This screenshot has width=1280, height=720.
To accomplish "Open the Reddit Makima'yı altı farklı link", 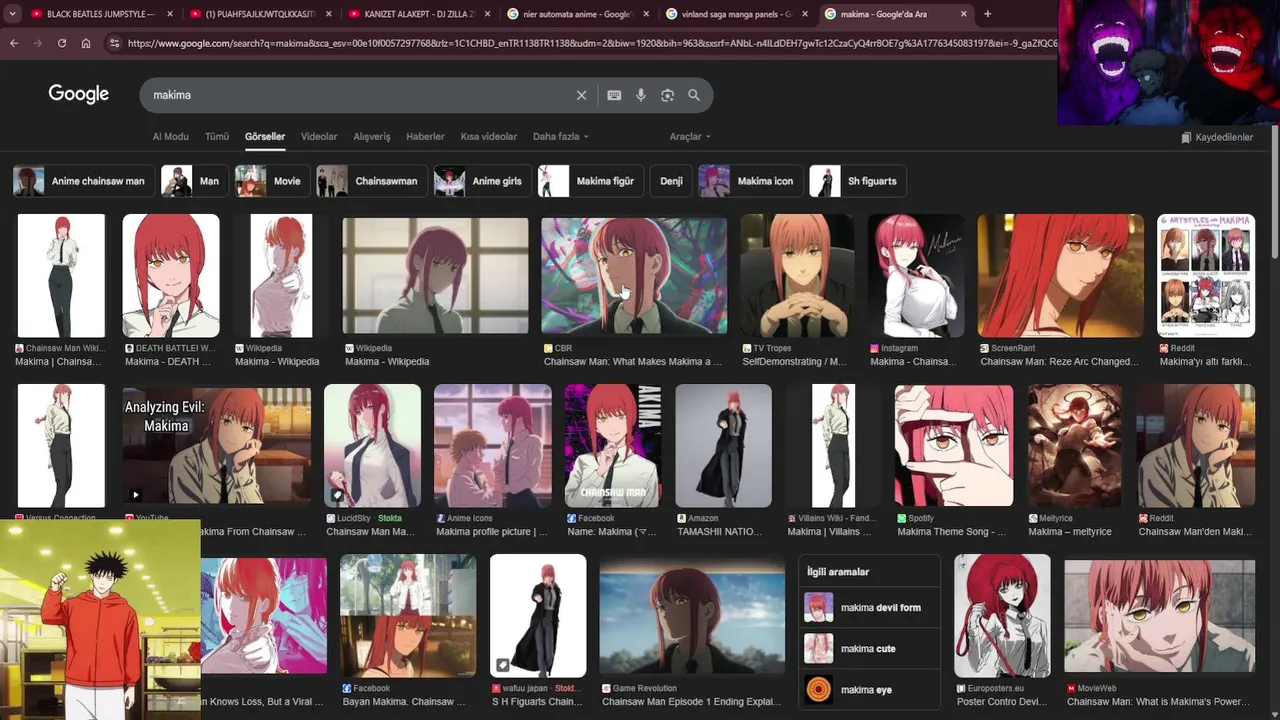I will pyautogui.click(x=1206, y=362).
